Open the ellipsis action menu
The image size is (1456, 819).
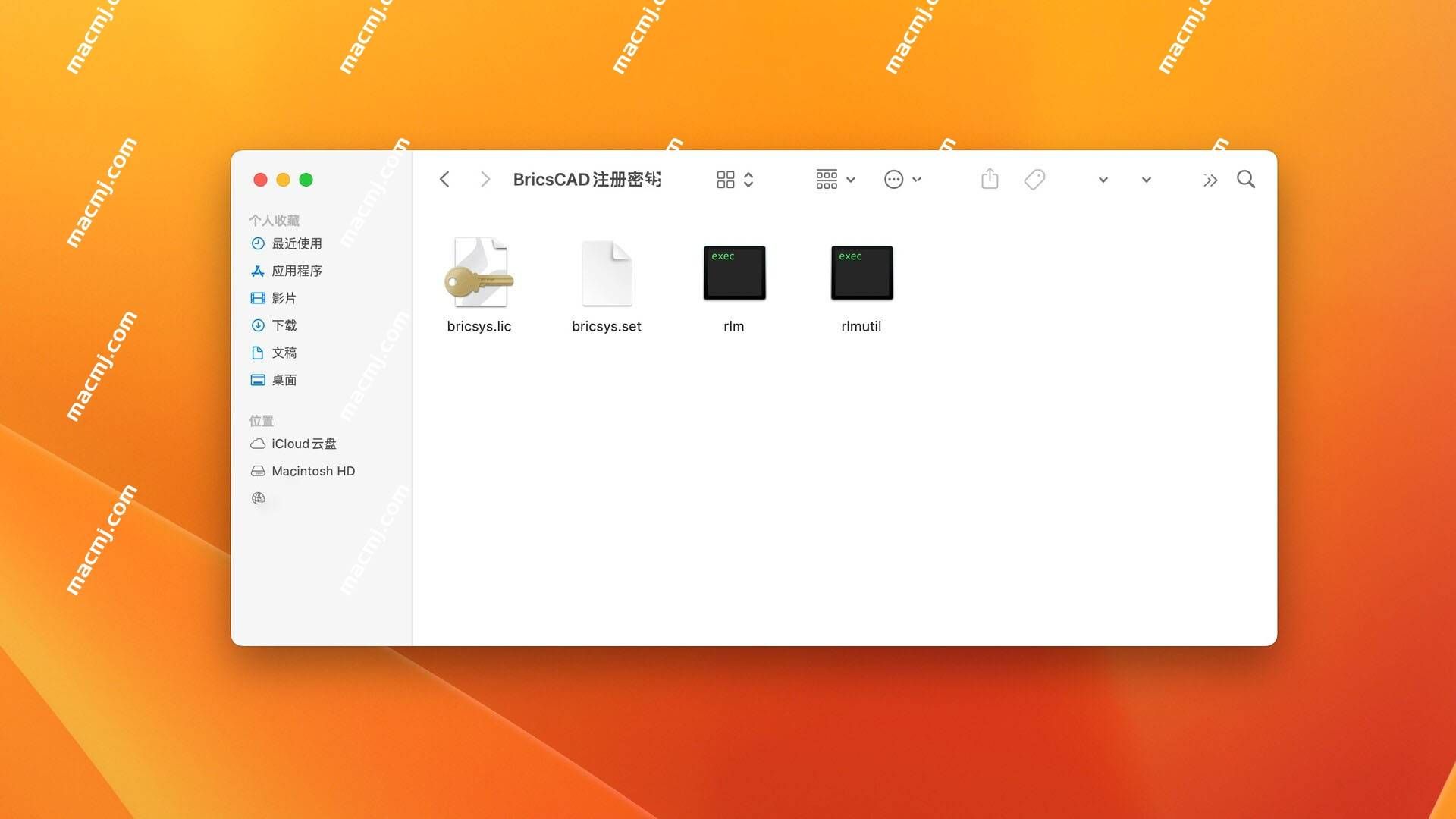pos(894,180)
